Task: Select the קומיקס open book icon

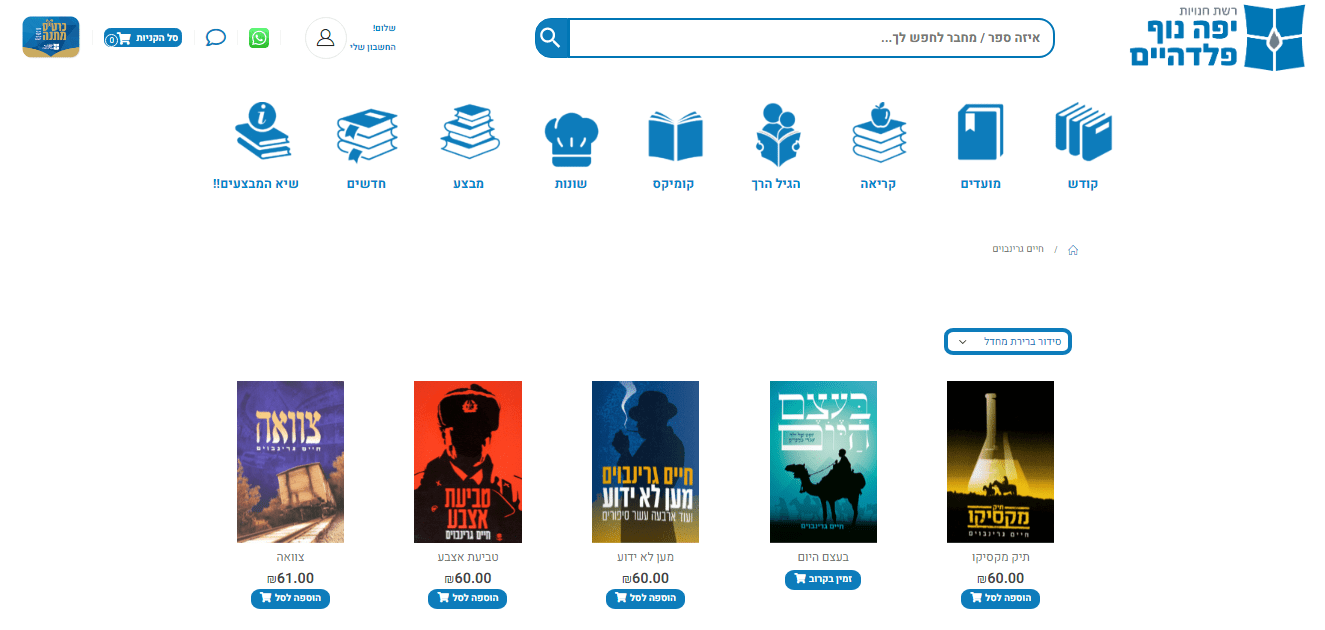Action: [x=675, y=135]
